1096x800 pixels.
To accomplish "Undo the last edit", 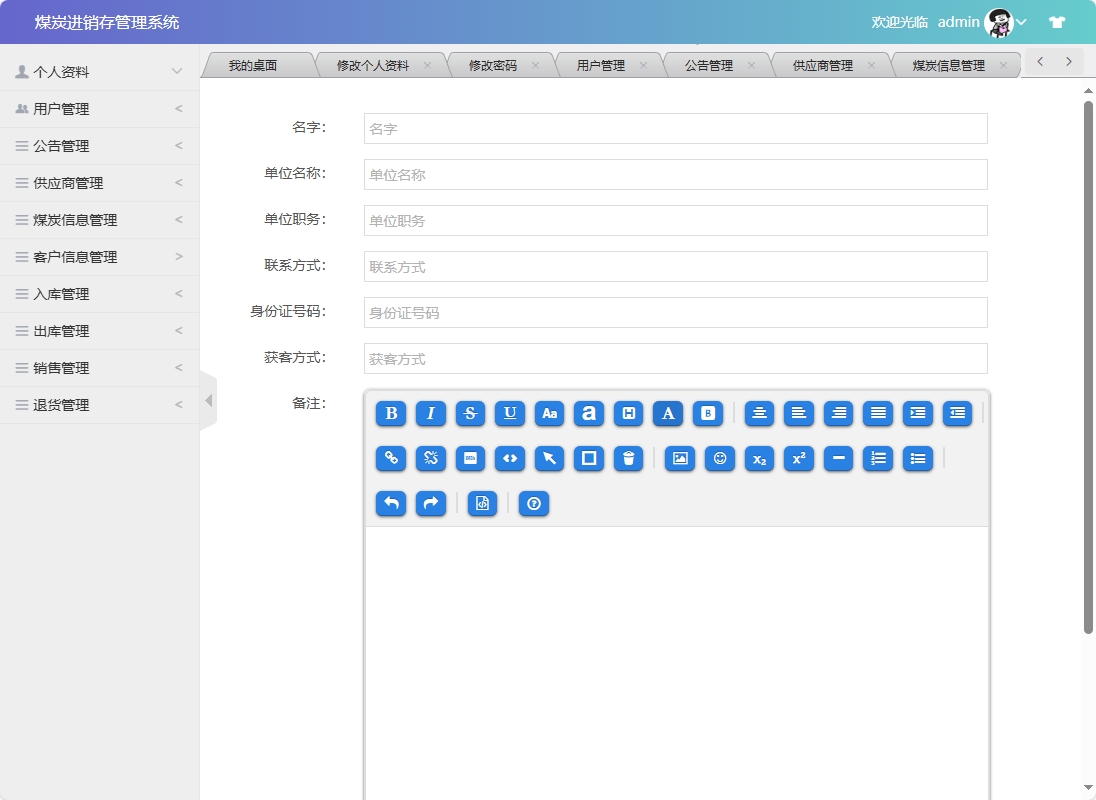I will pos(390,504).
